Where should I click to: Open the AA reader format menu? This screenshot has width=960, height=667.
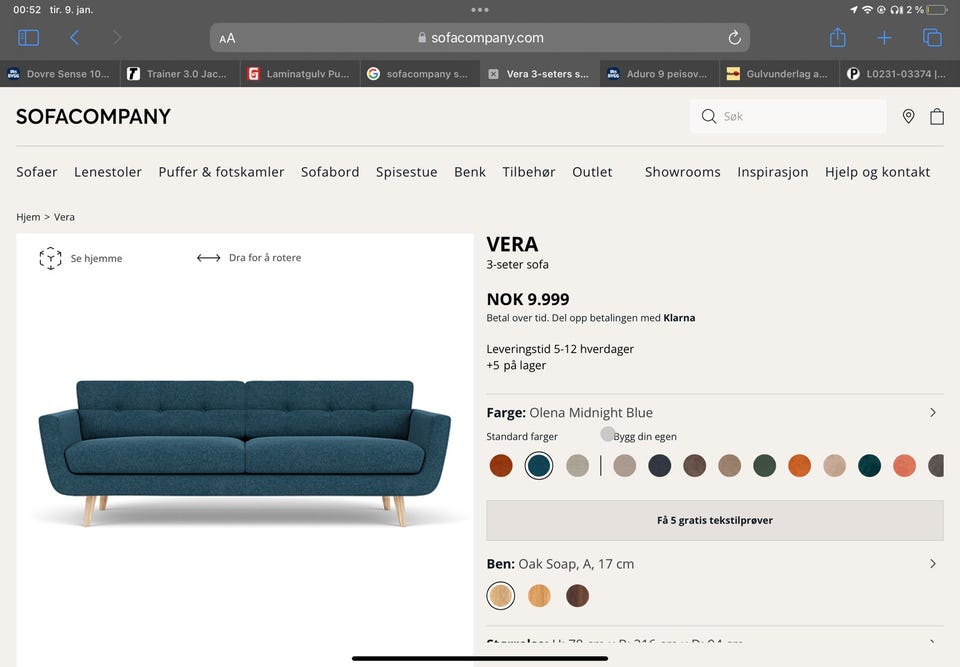tap(227, 38)
